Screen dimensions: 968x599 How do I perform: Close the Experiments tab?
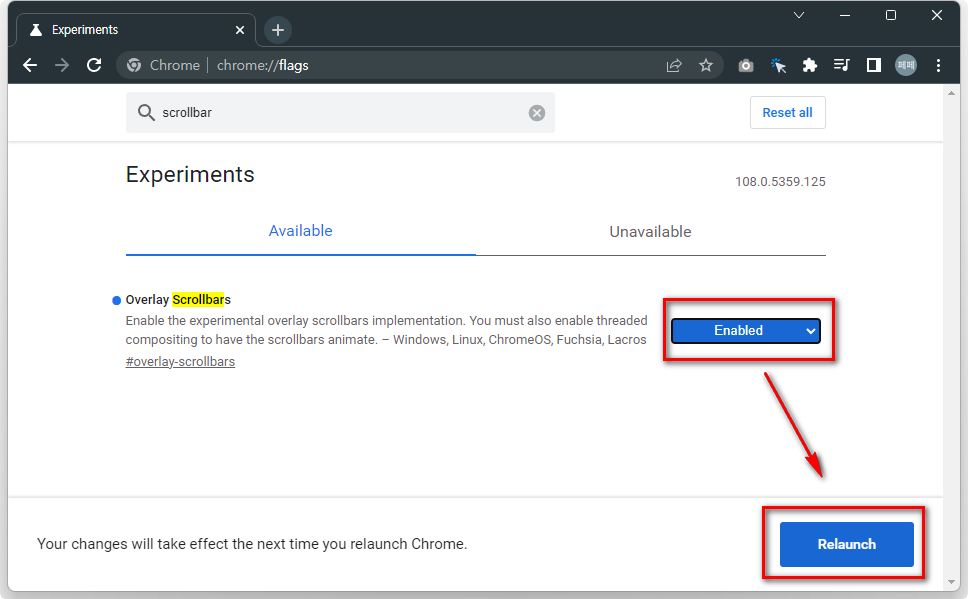point(240,30)
